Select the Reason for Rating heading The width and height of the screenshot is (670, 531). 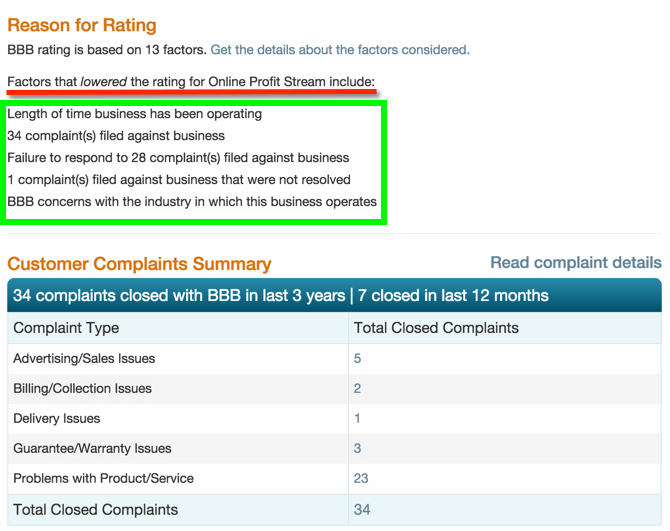[82, 25]
